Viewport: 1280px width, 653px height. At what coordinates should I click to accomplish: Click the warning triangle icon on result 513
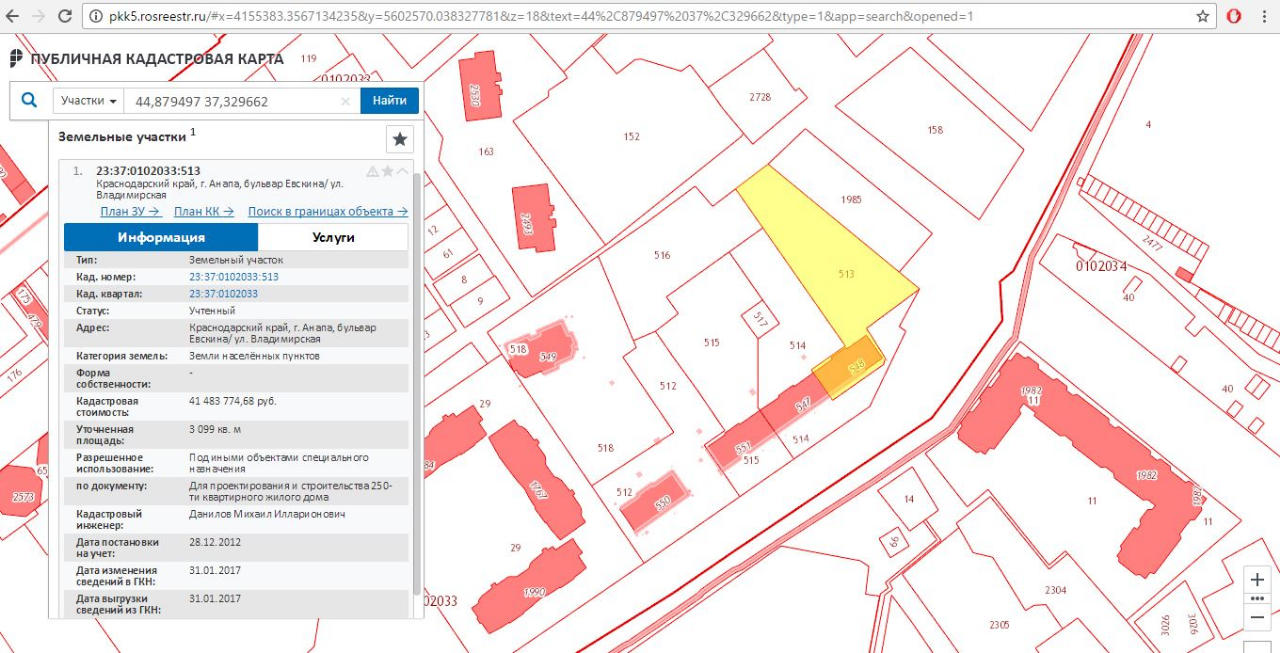point(373,171)
